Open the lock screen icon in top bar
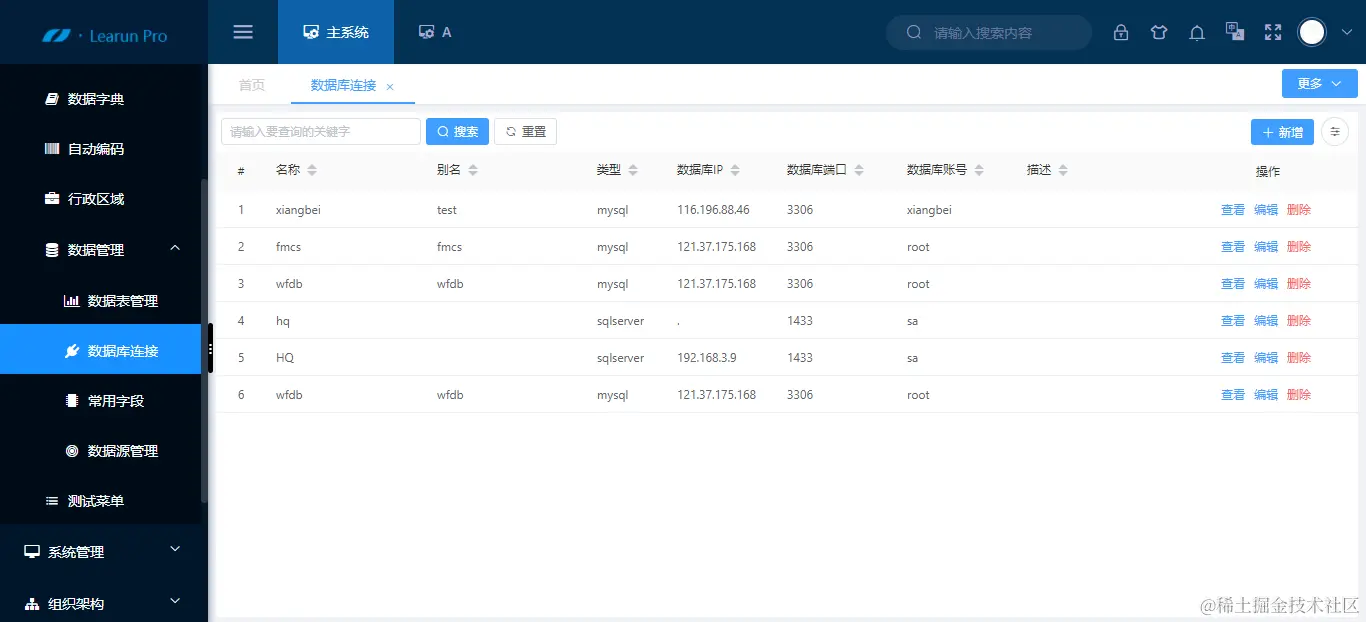This screenshot has width=1366, height=622. coord(1120,31)
